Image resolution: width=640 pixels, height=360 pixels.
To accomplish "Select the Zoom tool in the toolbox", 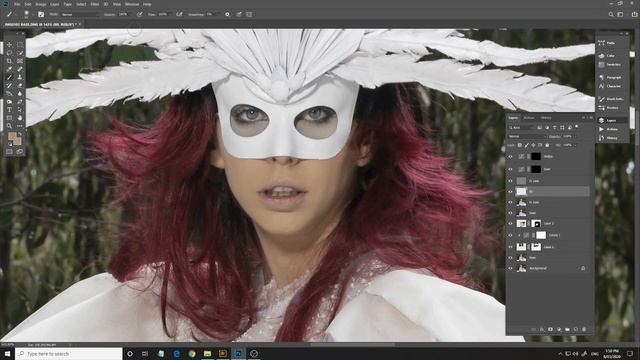I will pyautogui.click(x=9, y=126).
